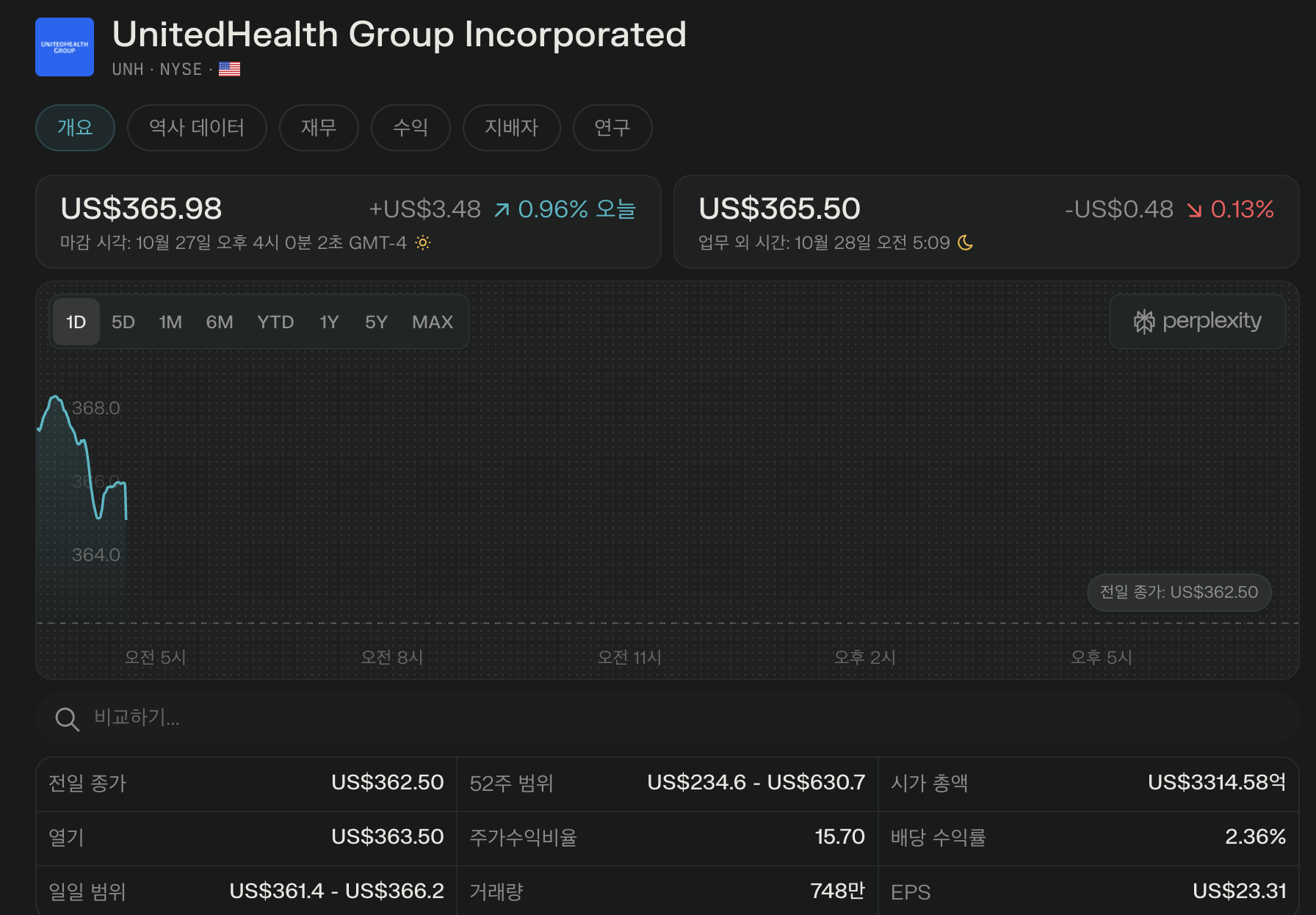The height and width of the screenshot is (915, 1316).
Task: Click the 오후 5시 x-axis label
Action: (1101, 657)
